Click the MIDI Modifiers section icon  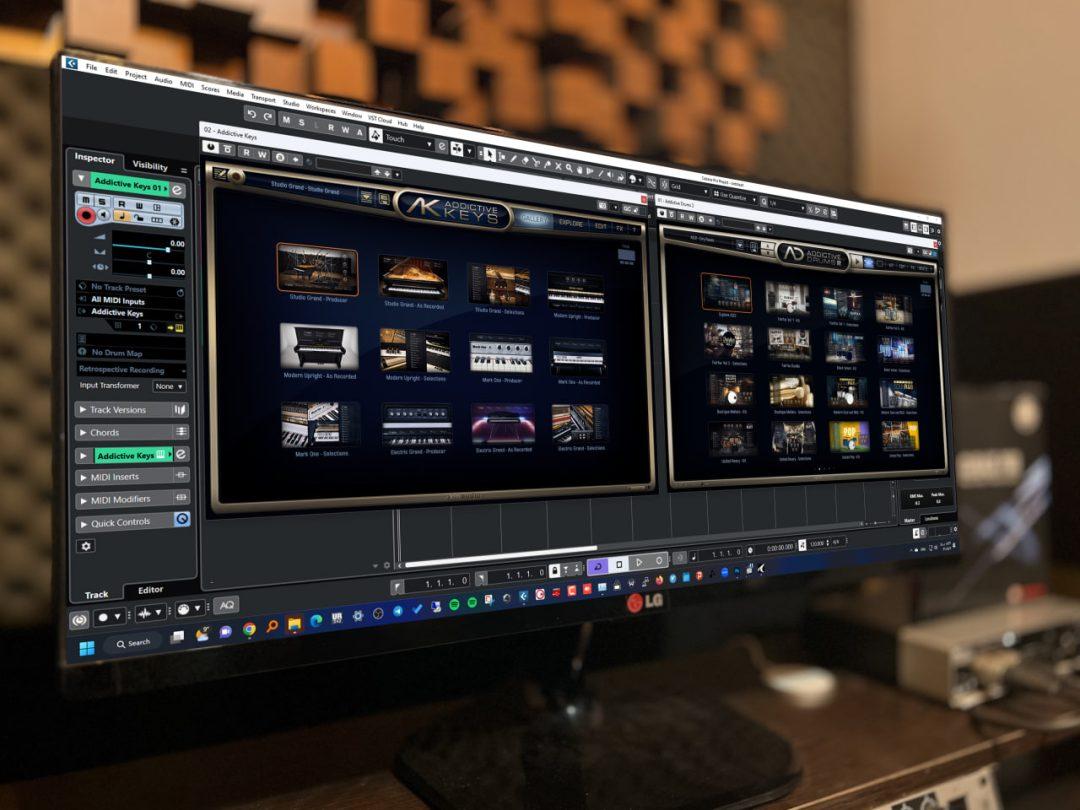[182, 497]
